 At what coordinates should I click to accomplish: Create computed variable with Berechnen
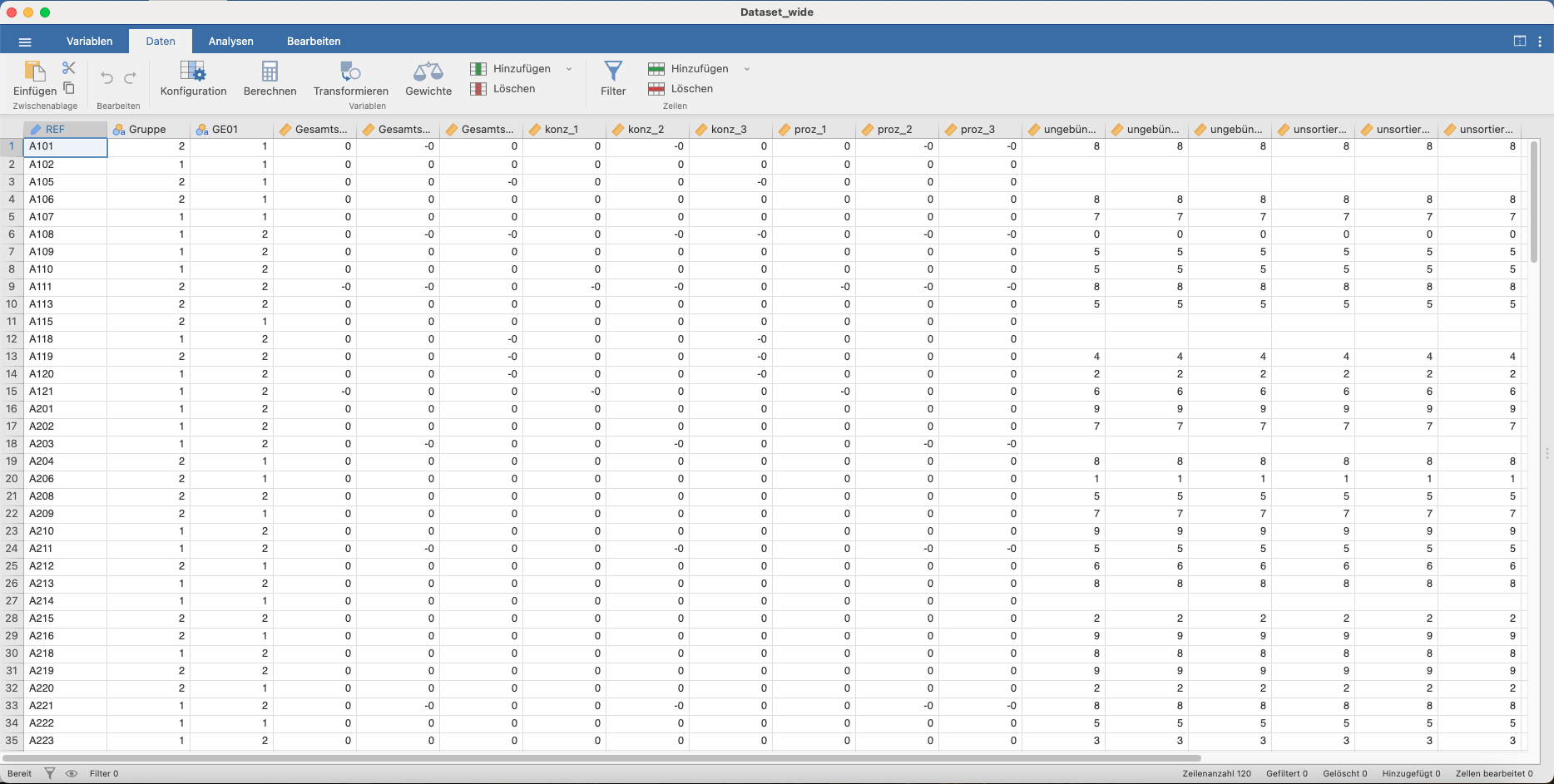click(270, 78)
